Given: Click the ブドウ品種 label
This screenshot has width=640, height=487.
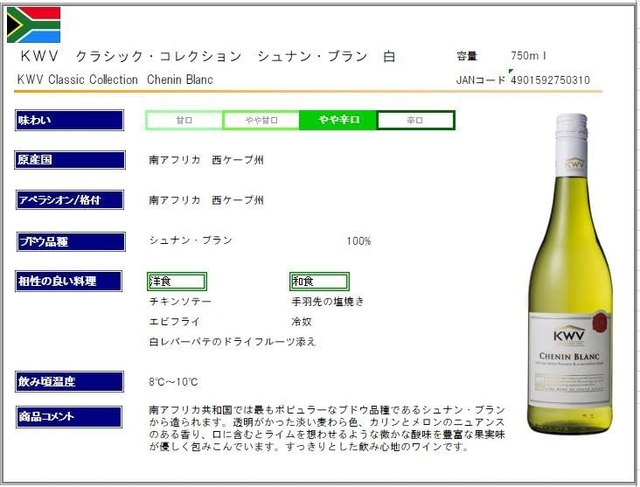Looking at the screenshot, I should pyautogui.click(x=71, y=242).
